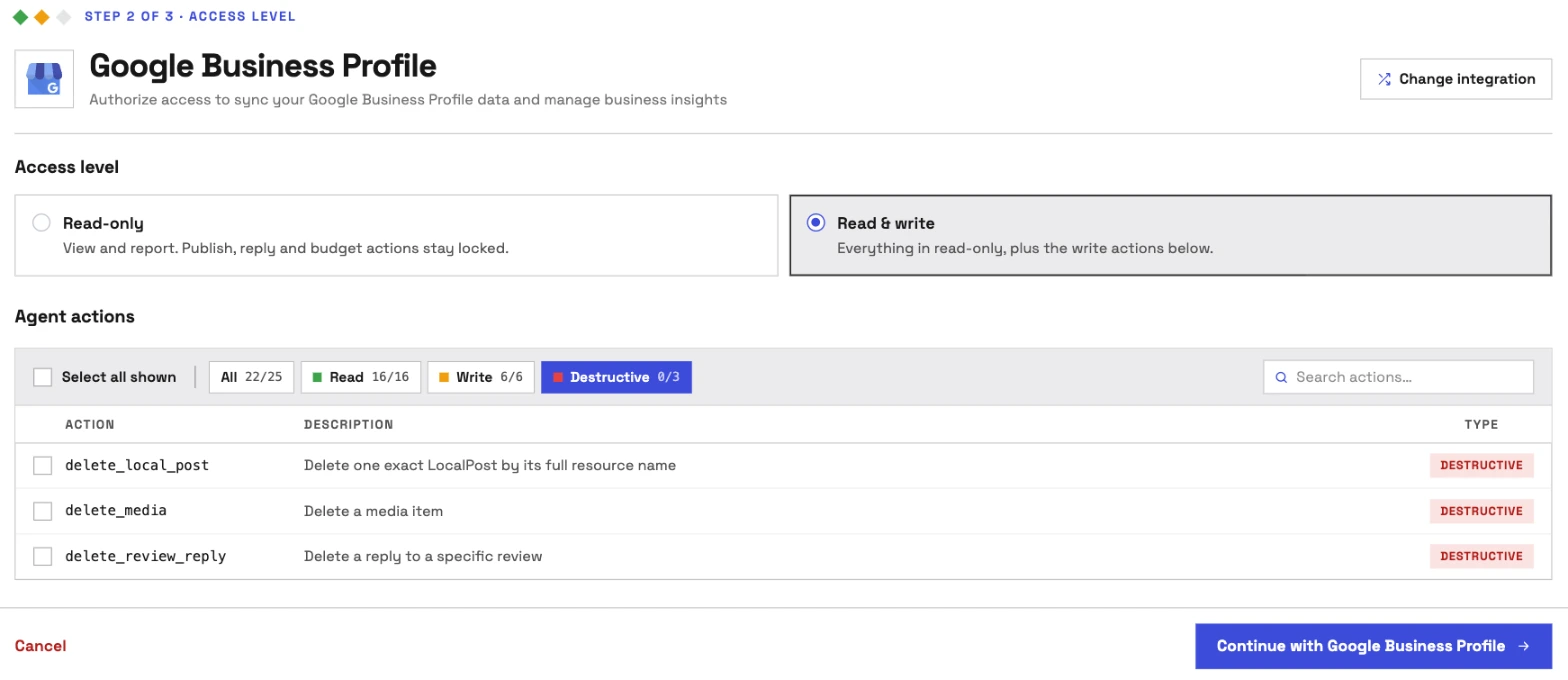Select the Read-only radio button
Screen dimensions: 1568x680
click(x=41, y=223)
